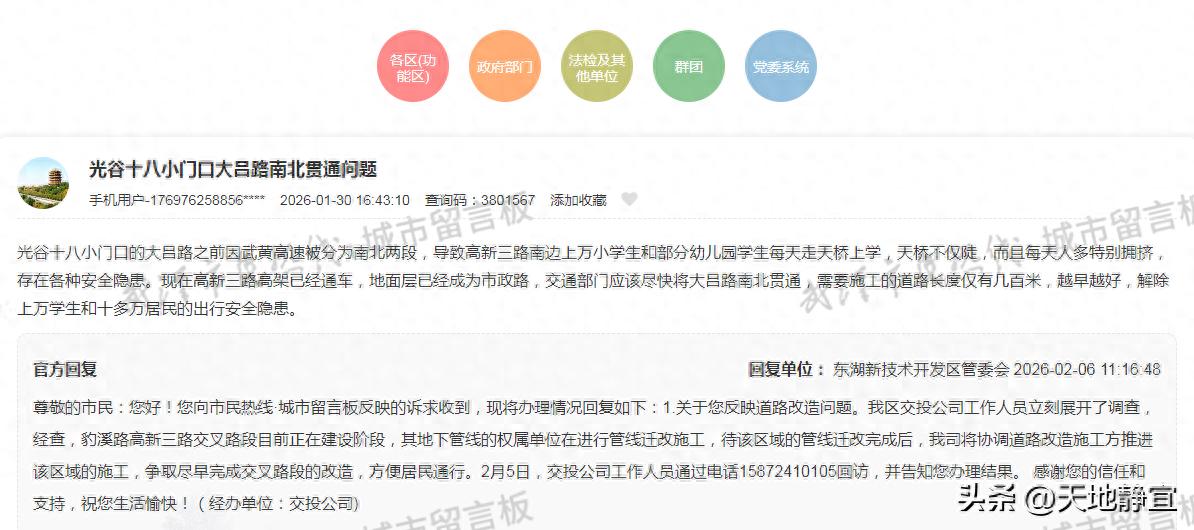This screenshot has height=530, width=1194.
Task: Open the 法检及其他单位 category circle
Action: [x=596, y=67]
